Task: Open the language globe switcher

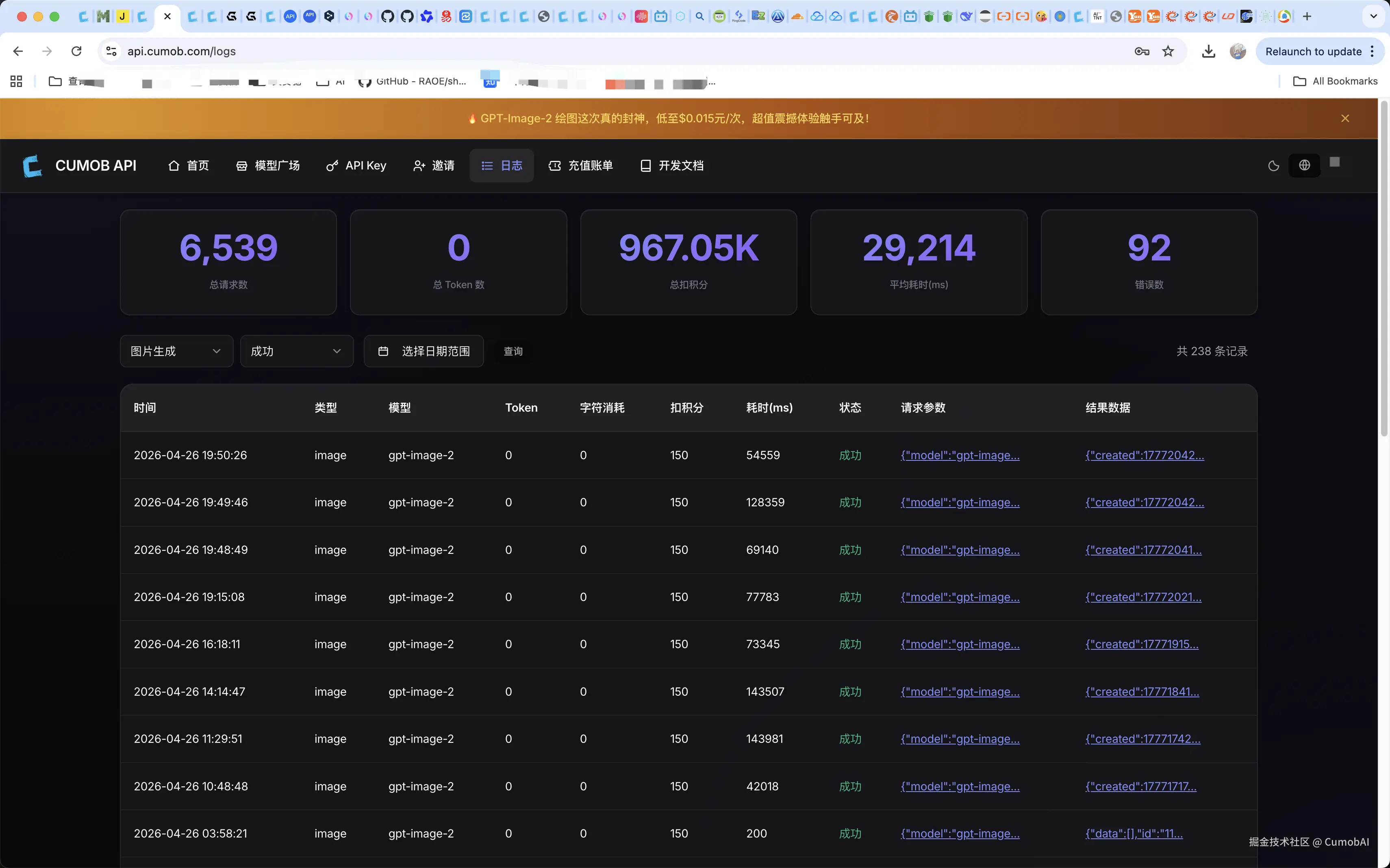Action: pos(1304,165)
